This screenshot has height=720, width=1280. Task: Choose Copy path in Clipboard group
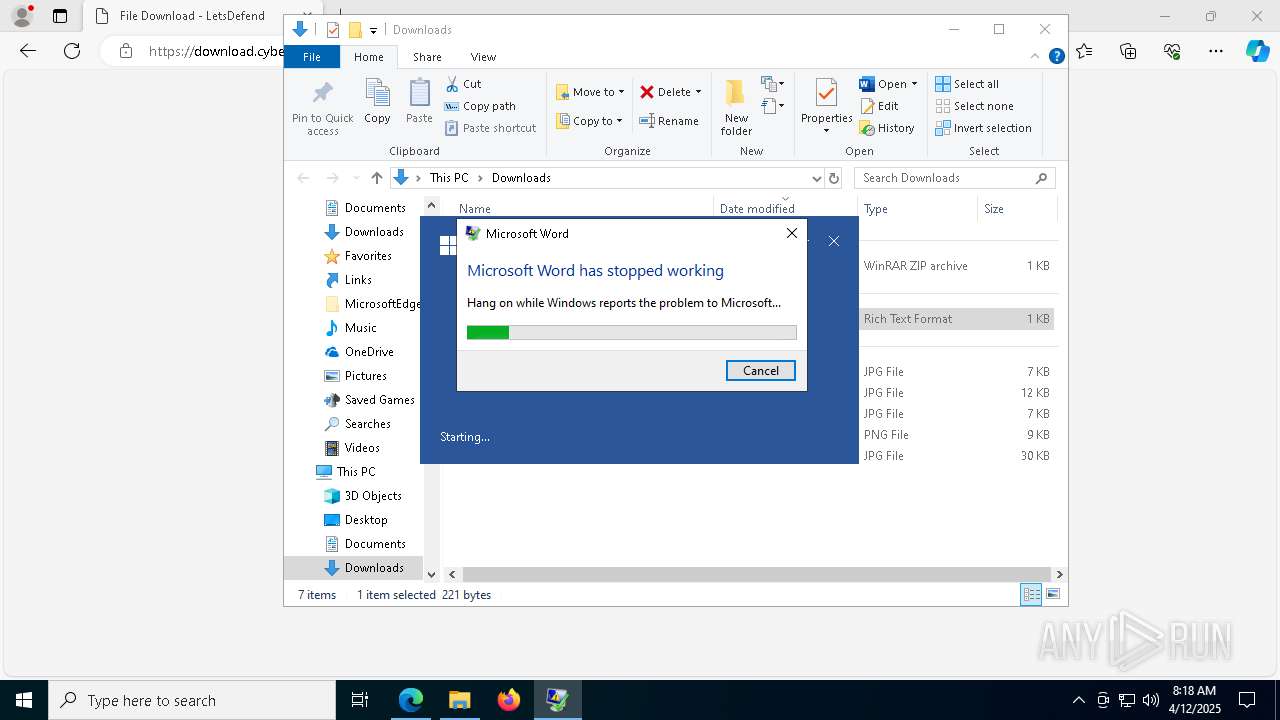(x=480, y=106)
